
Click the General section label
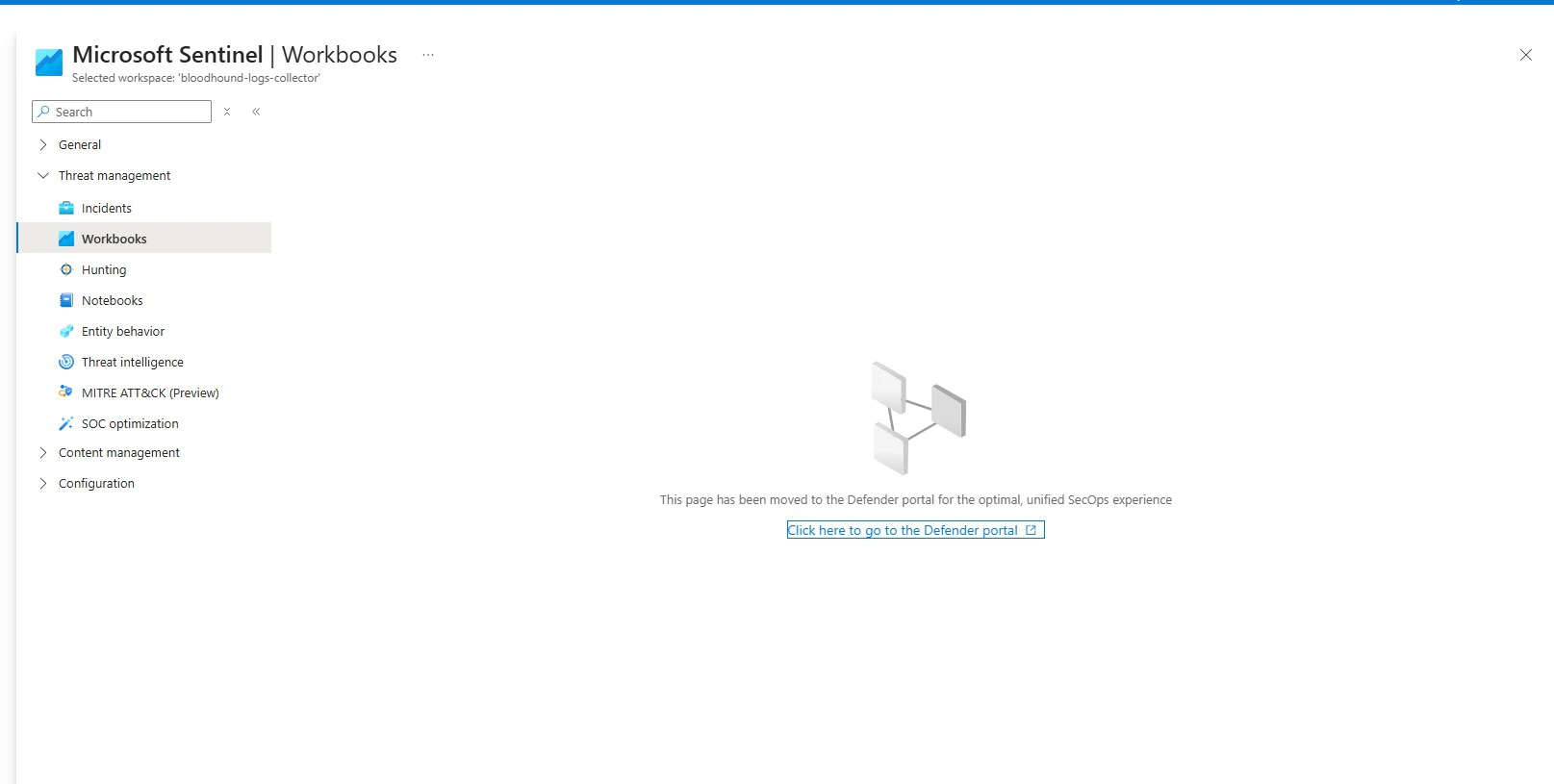point(80,144)
